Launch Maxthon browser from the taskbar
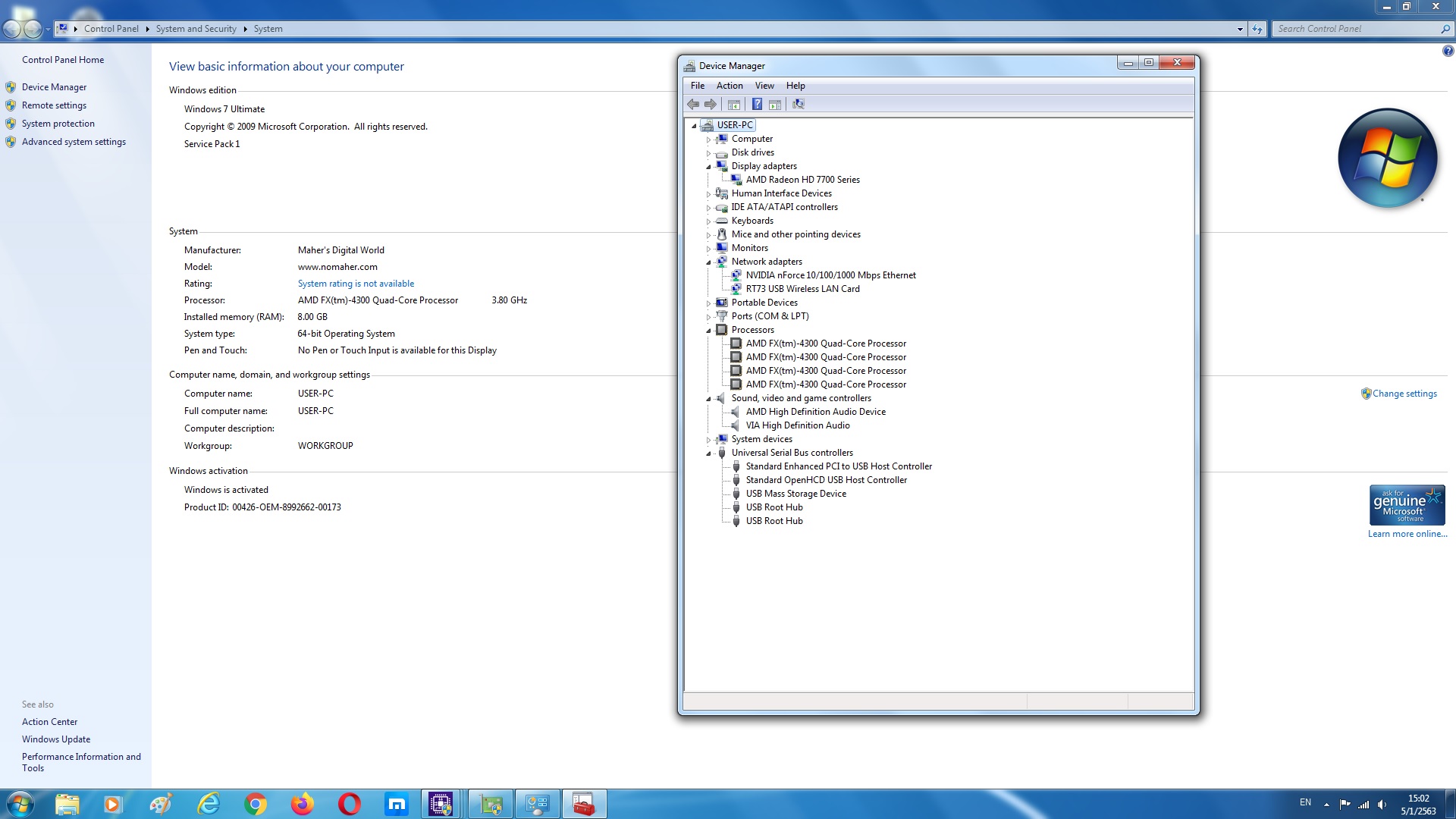The image size is (1456, 819). (x=397, y=804)
